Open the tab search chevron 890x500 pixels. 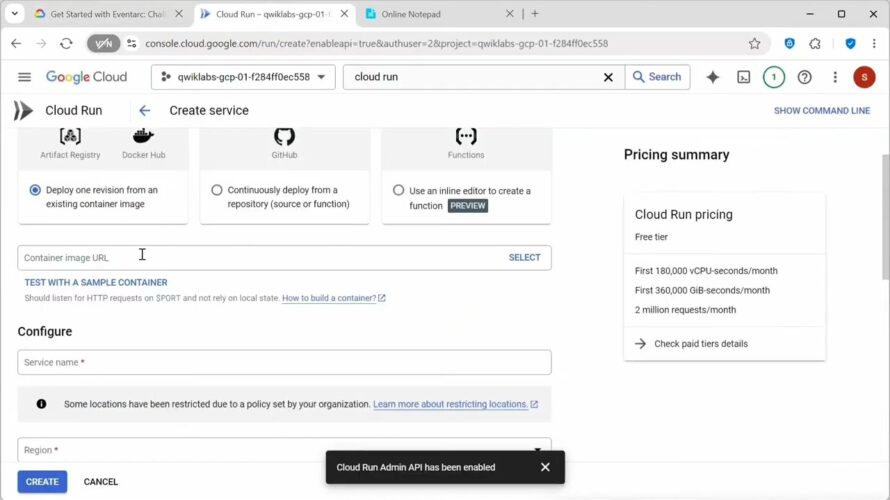tap(14, 13)
